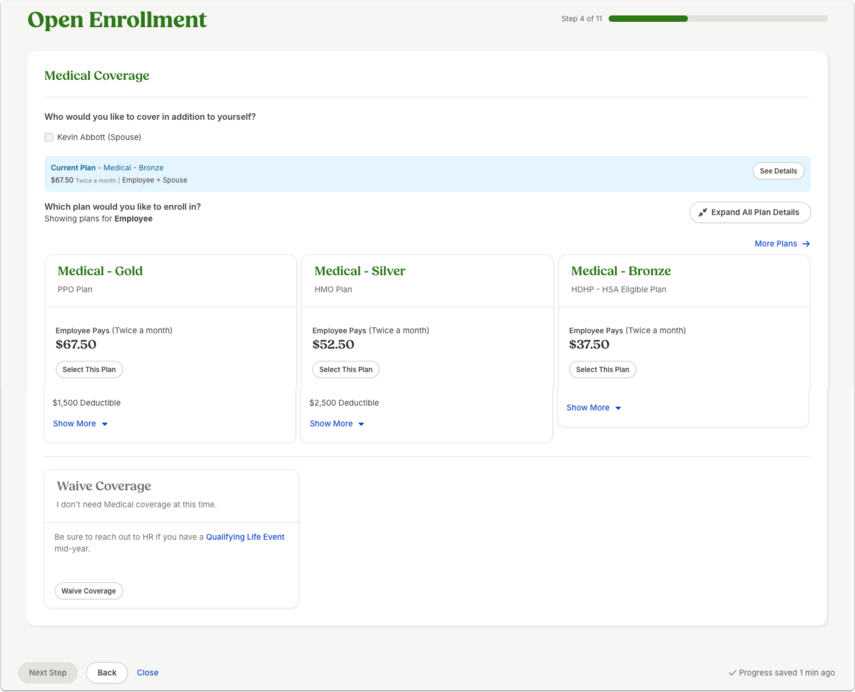Click the Close link at bottom
The height and width of the screenshot is (692, 855).
(x=148, y=673)
